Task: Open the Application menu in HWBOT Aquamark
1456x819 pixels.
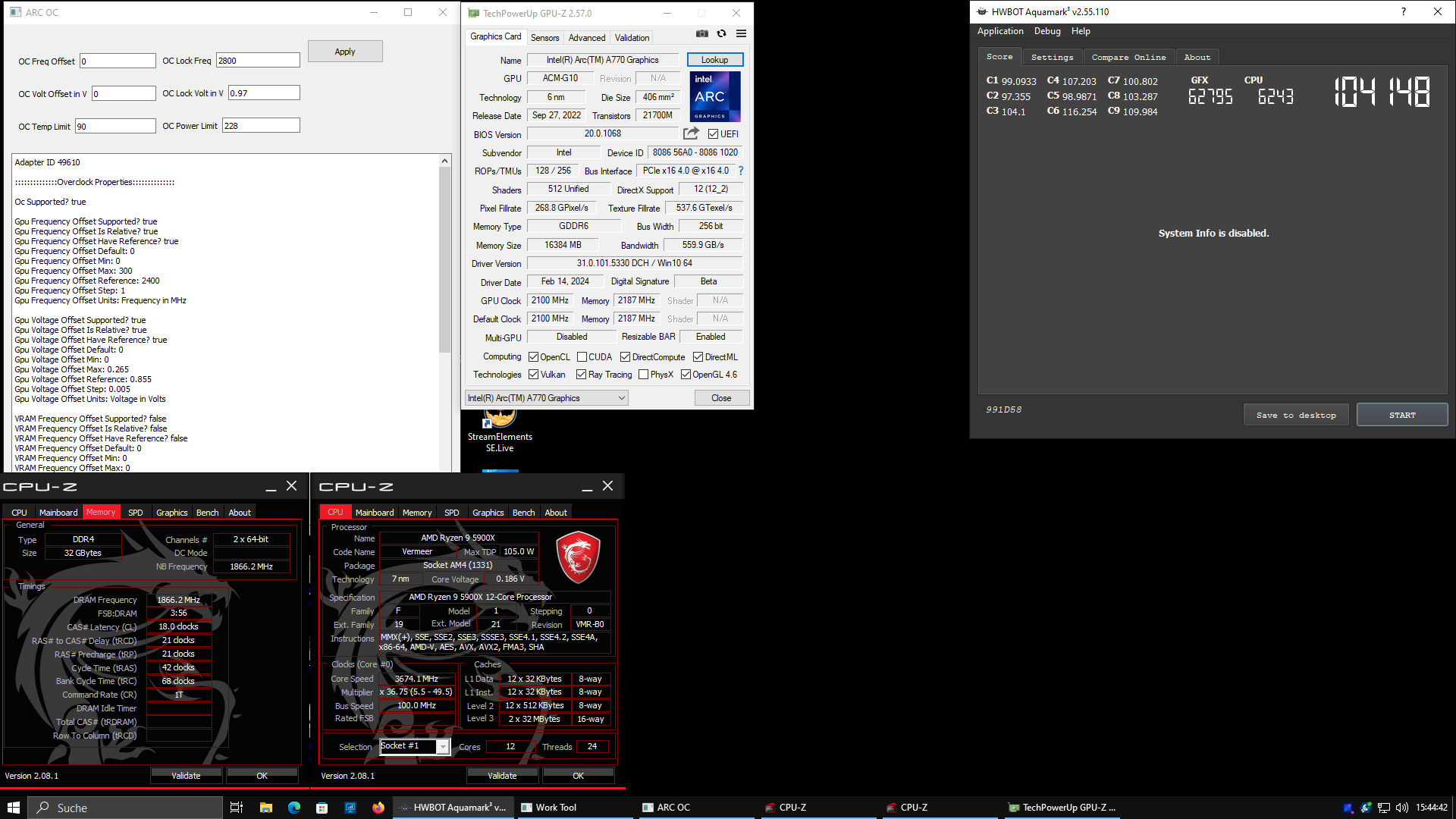Action: (x=1000, y=31)
